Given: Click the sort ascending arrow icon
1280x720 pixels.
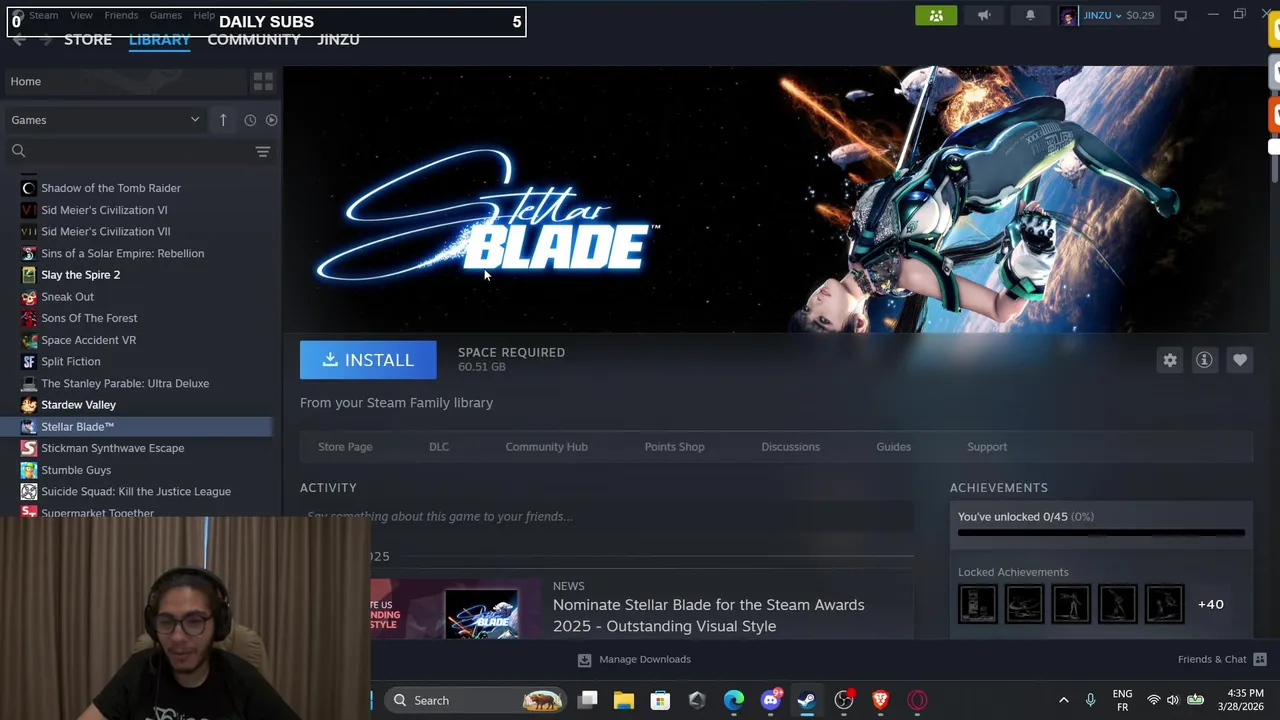Looking at the screenshot, I should pos(223,120).
